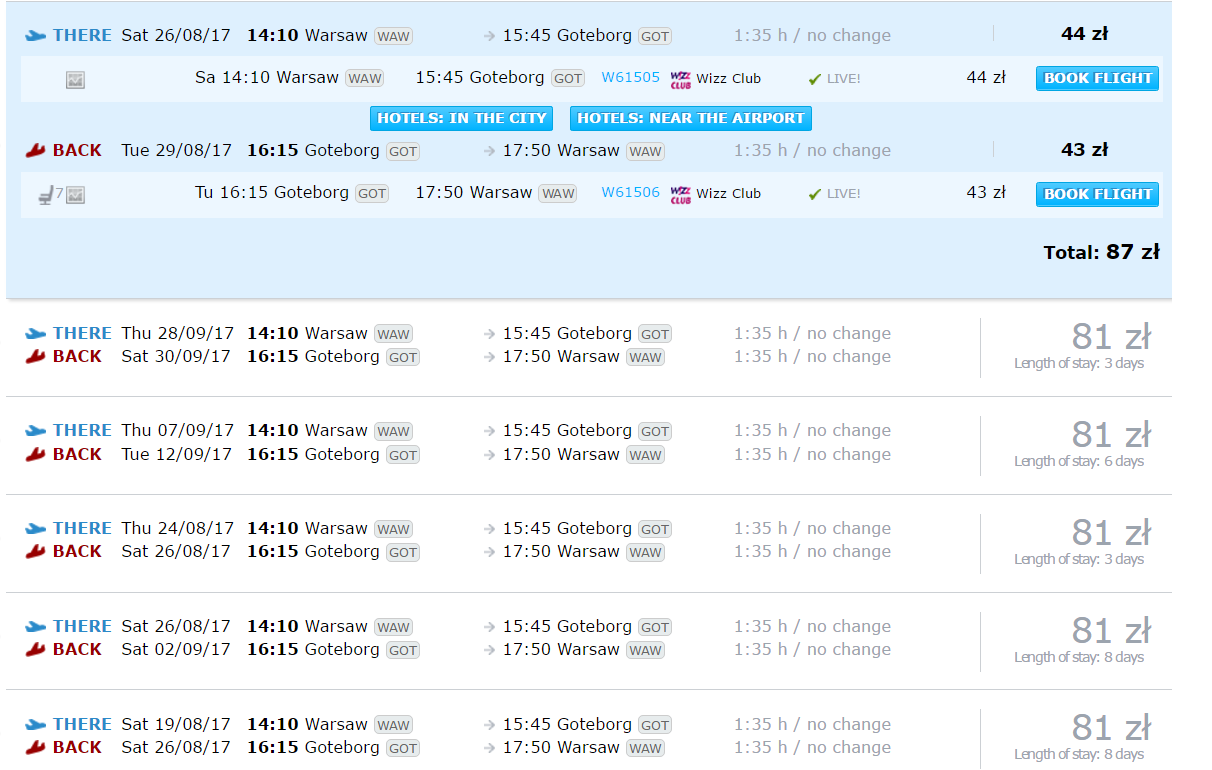Click the blue plane icon beside THERE Thu 07/09/17
The width and height of the screenshot is (1212, 770).
point(36,431)
